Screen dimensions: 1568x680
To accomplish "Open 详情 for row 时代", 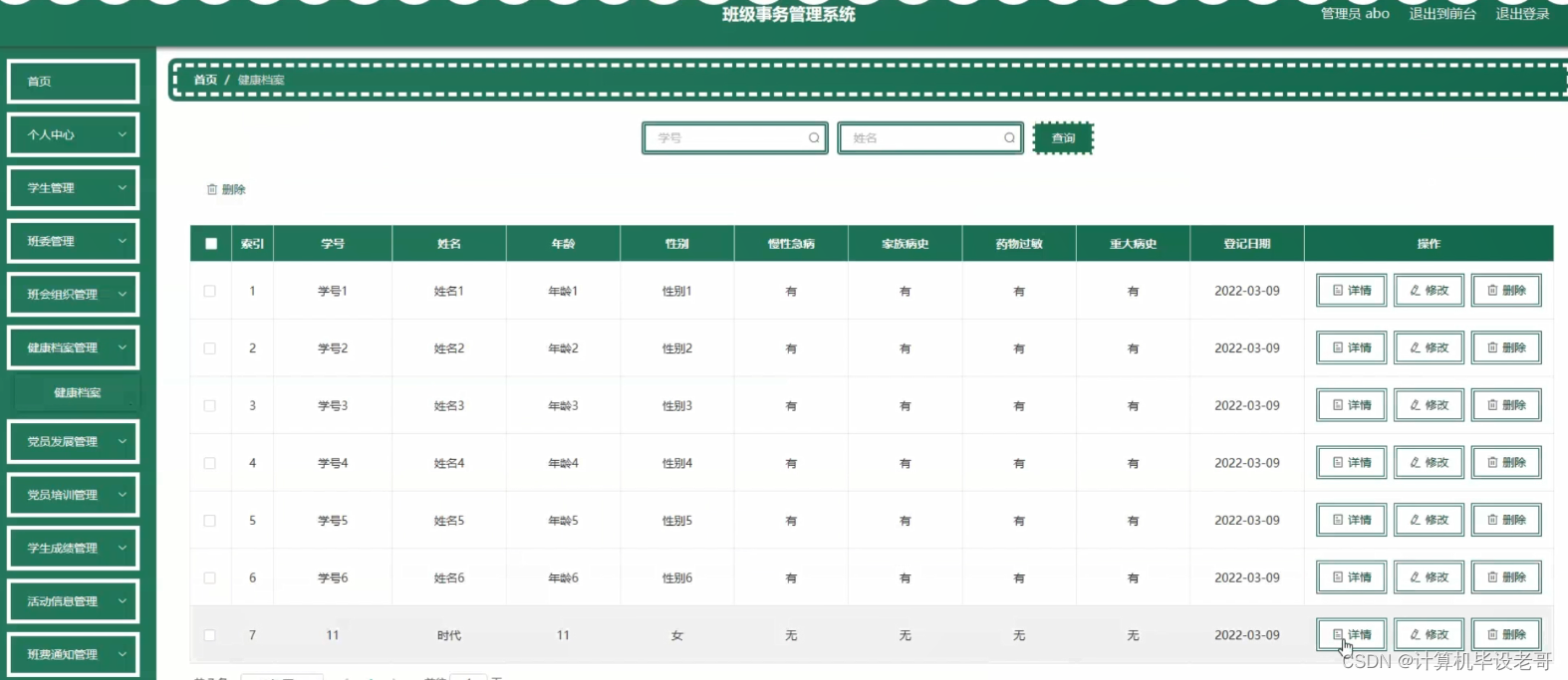I will coord(1351,635).
